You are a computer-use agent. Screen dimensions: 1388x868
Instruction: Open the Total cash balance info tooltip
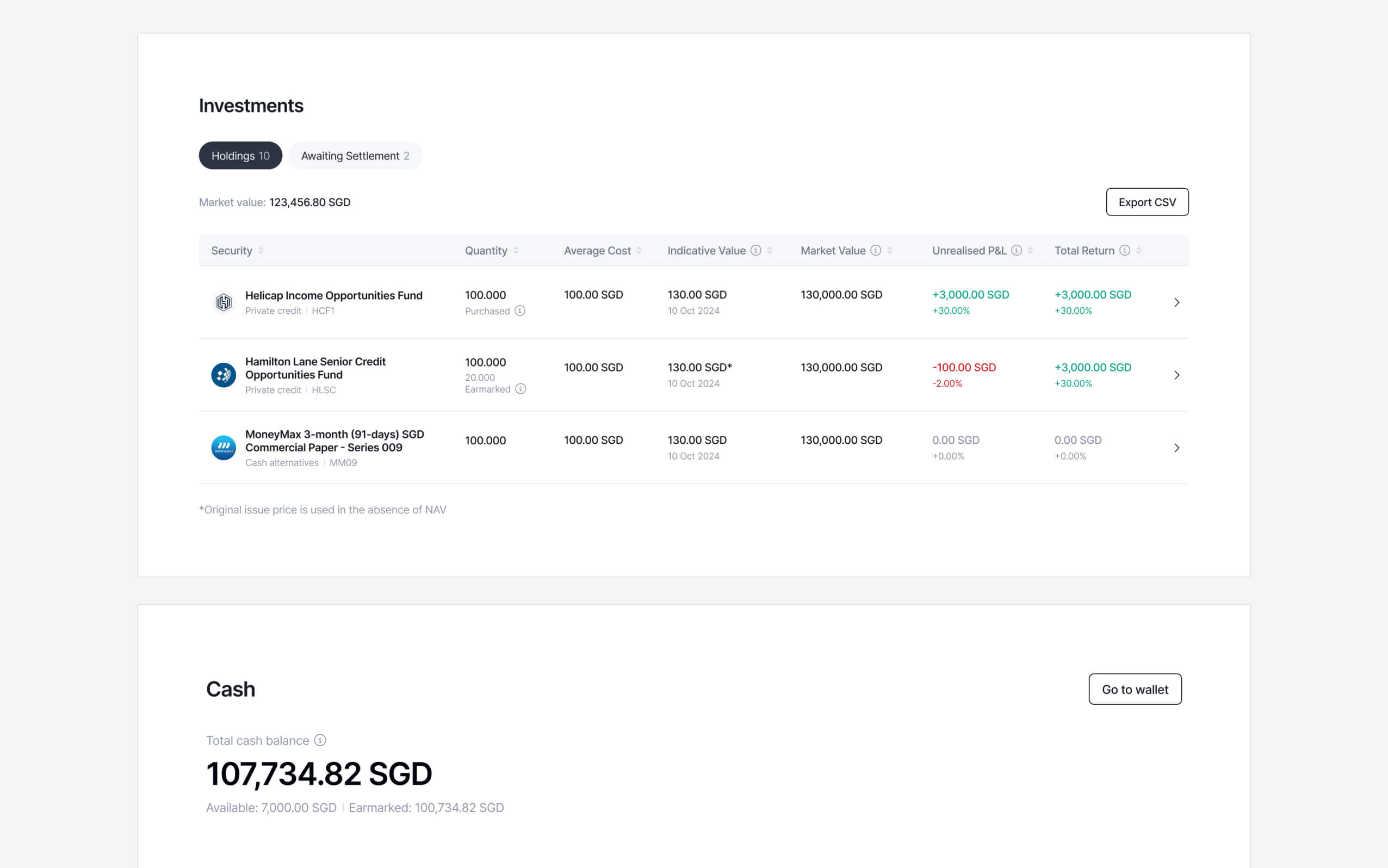320,740
